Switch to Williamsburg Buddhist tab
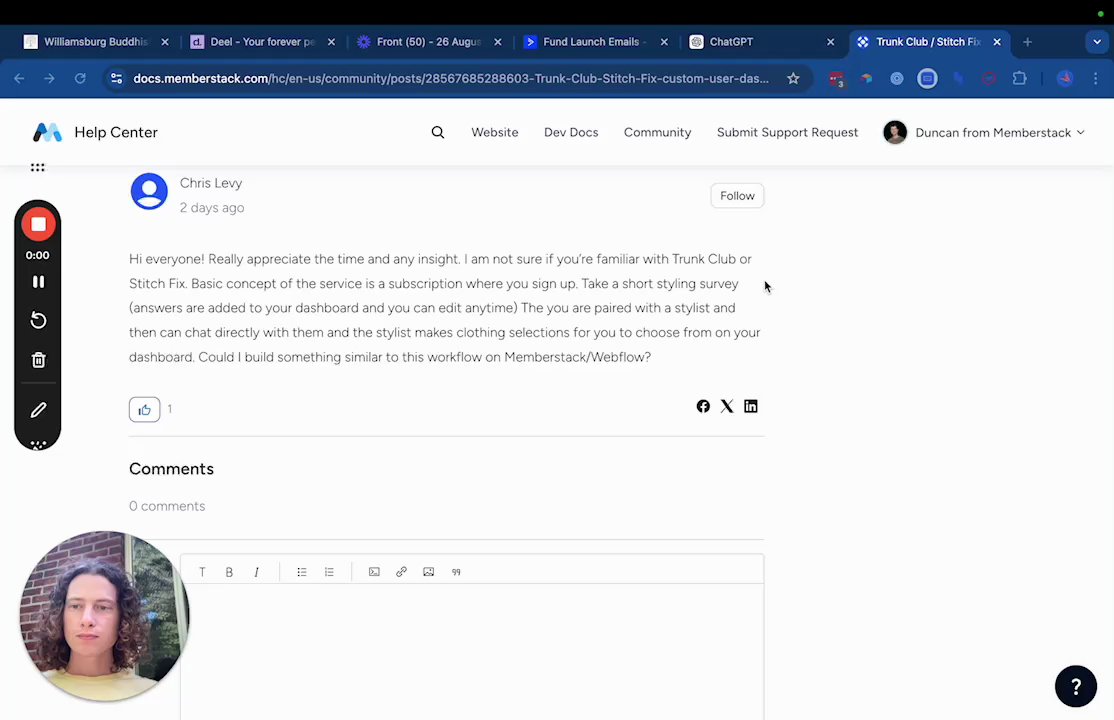The image size is (1114, 720). coord(95,42)
